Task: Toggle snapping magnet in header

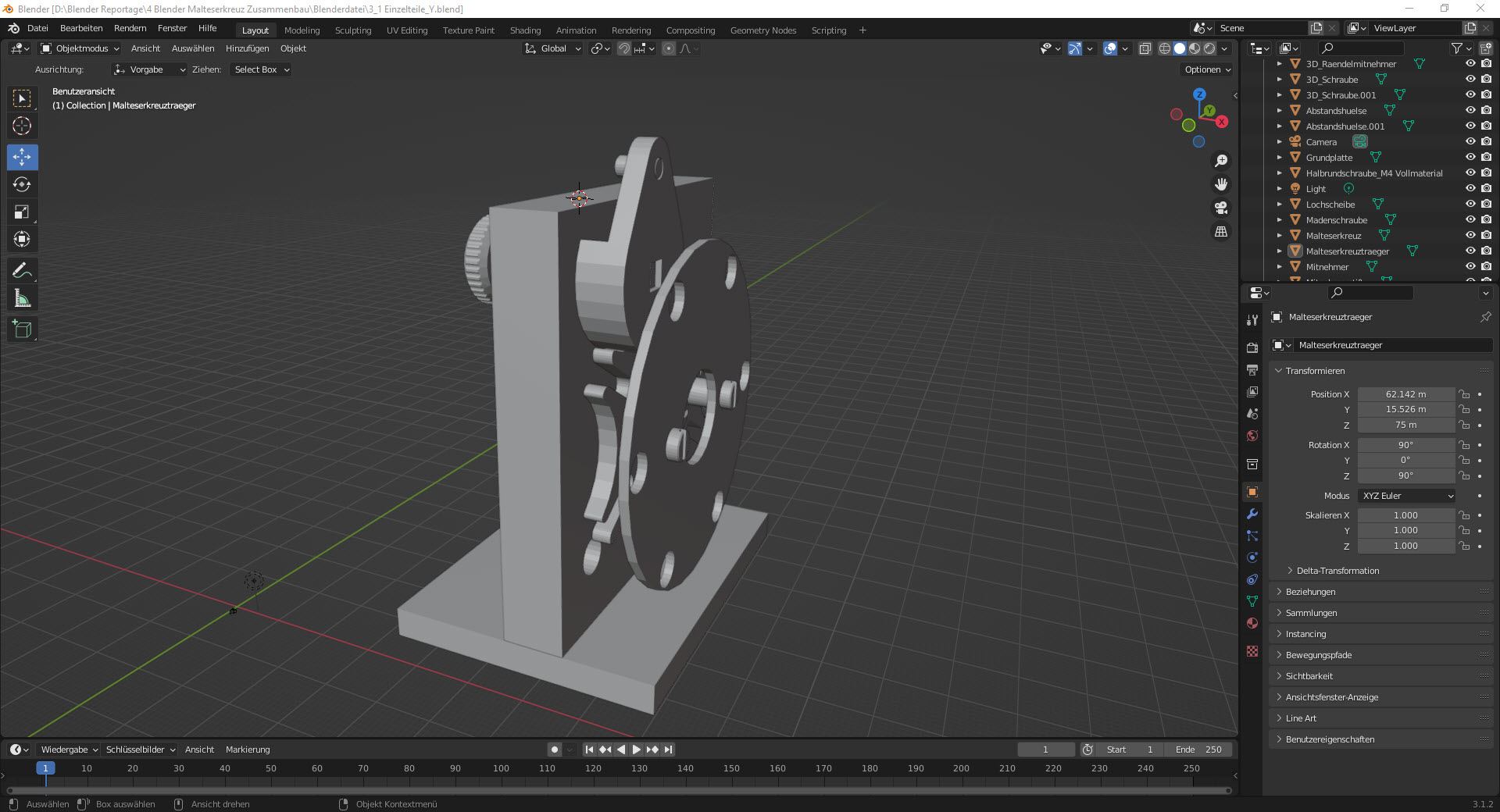Action: (624, 48)
